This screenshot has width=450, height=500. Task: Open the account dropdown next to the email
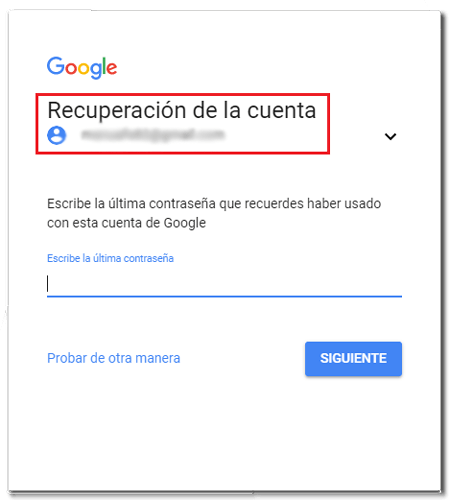[390, 136]
